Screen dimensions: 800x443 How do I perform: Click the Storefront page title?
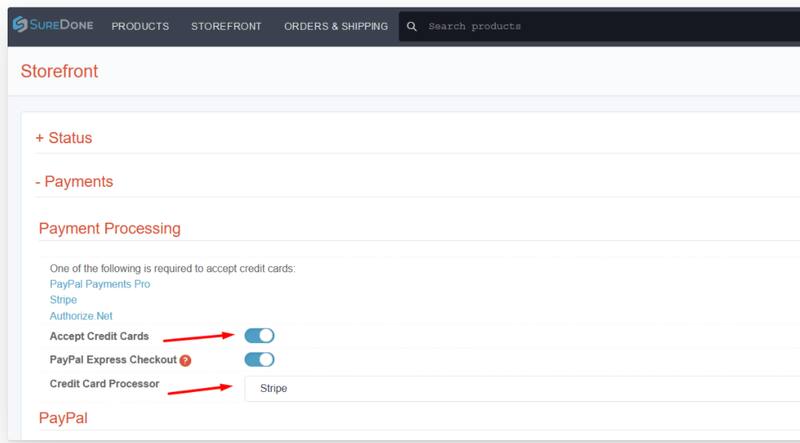pos(59,72)
